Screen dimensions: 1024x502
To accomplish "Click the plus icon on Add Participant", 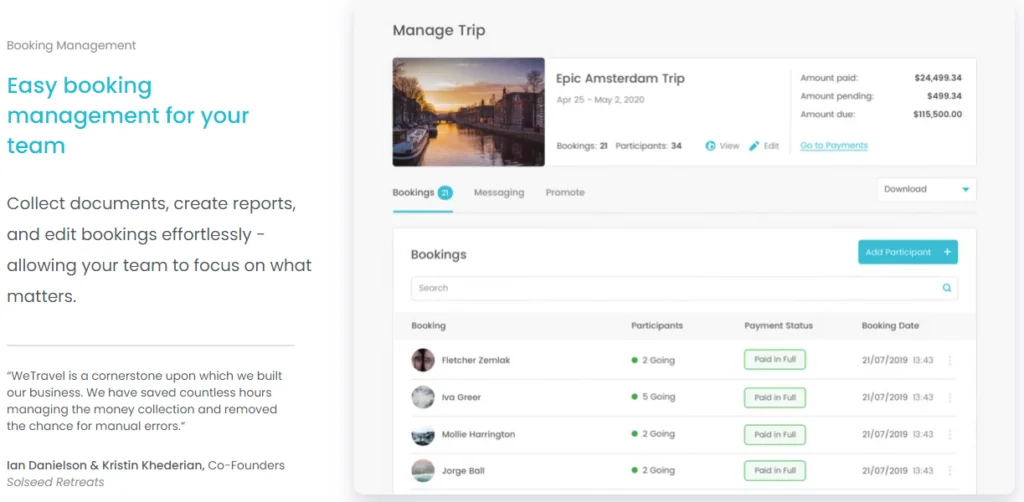I will point(947,252).
